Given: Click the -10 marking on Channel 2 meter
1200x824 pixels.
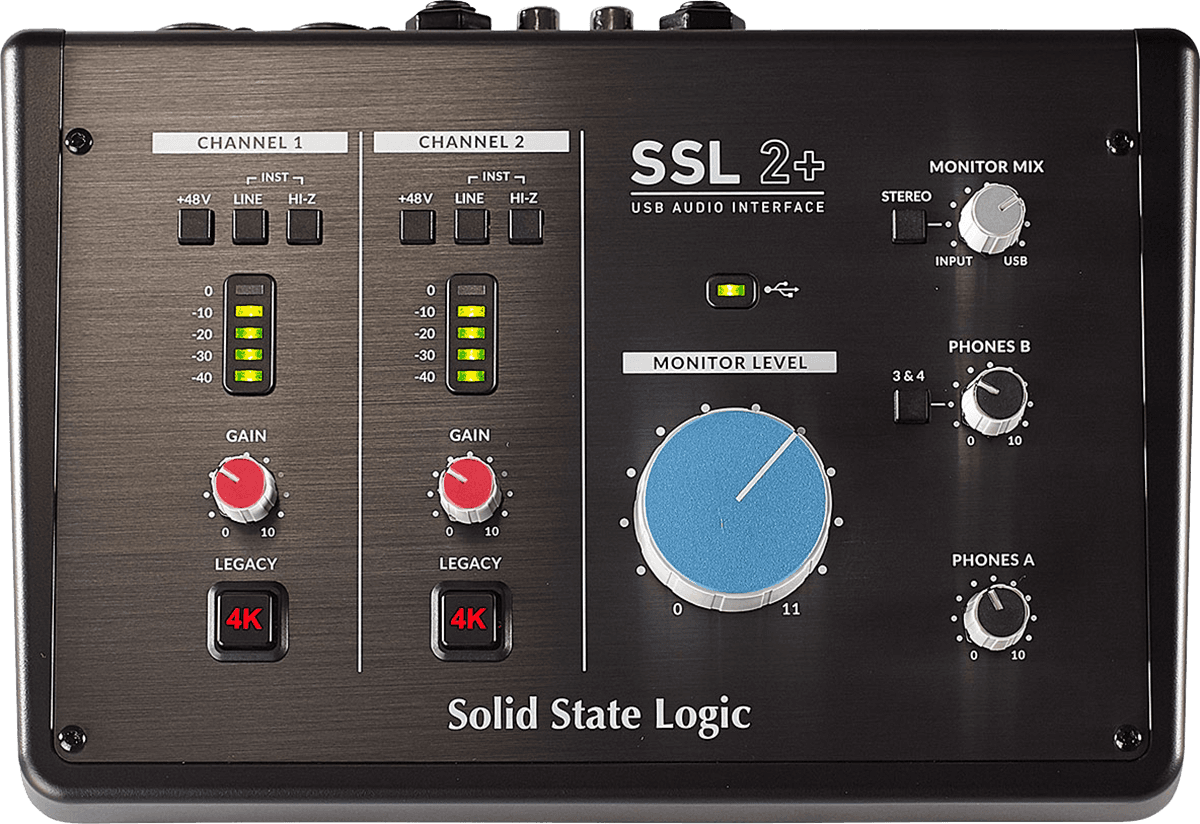Looking at the screenshot, I should pos(423,312).
